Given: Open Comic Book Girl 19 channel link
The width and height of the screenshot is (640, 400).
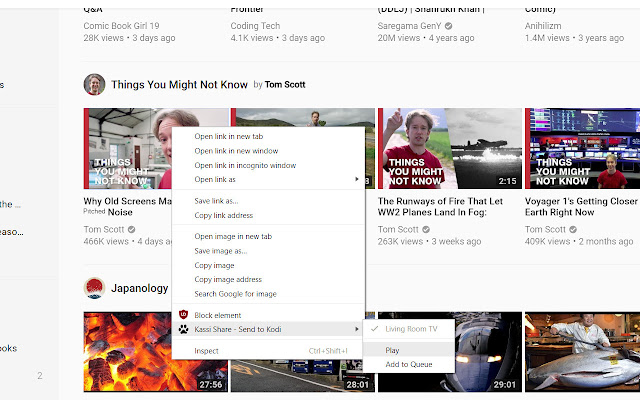Looking at the screenshot, I should (121, 26).
